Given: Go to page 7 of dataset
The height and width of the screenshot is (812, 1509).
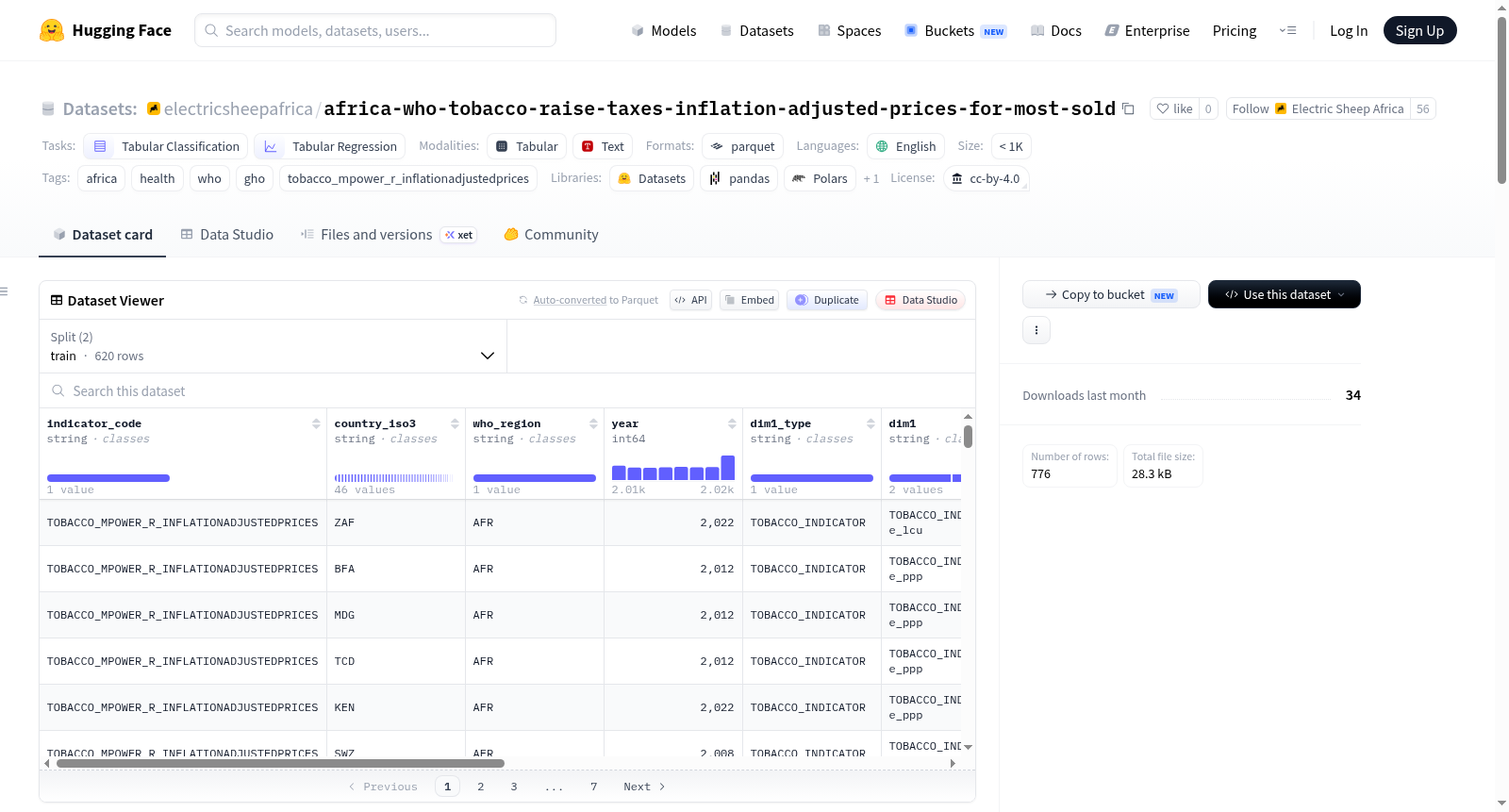Looking at the screenshot, I should pos(594,787).
